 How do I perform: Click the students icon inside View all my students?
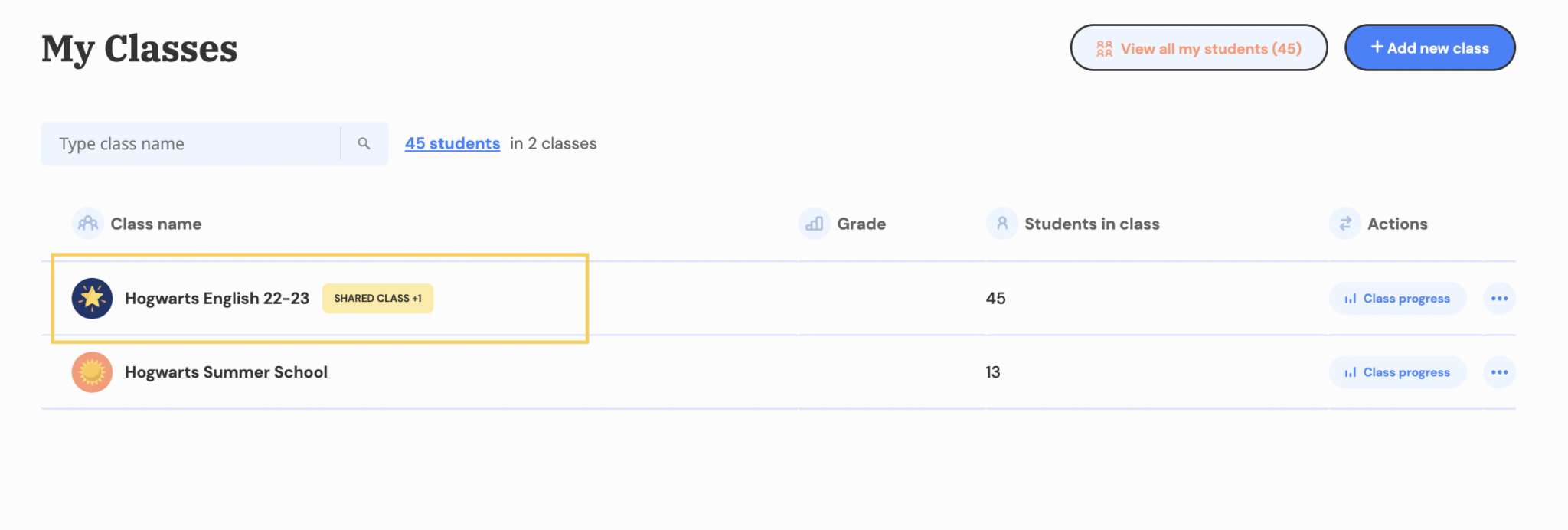pos(1104,47)
